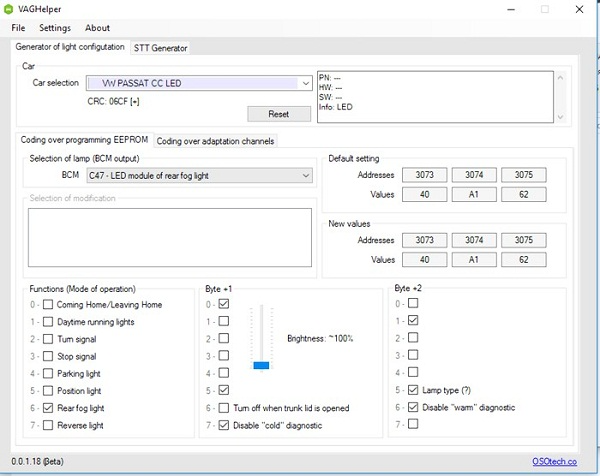Viewport: 600px width, 476px height.
Task: Click the Brightness slider handle
Action: 261,365
